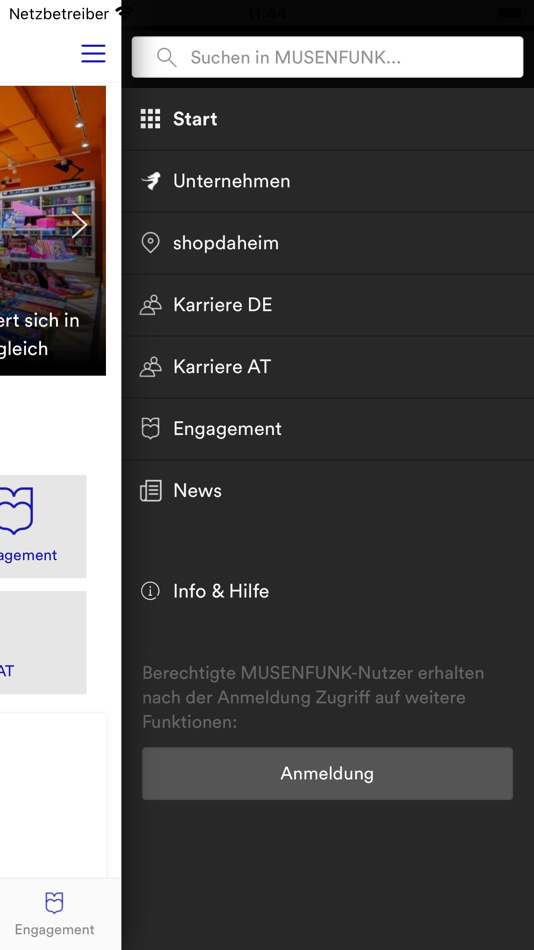Open the Engagement menu item
Screen dimensions: 534x950
click(x=328, y=428)
